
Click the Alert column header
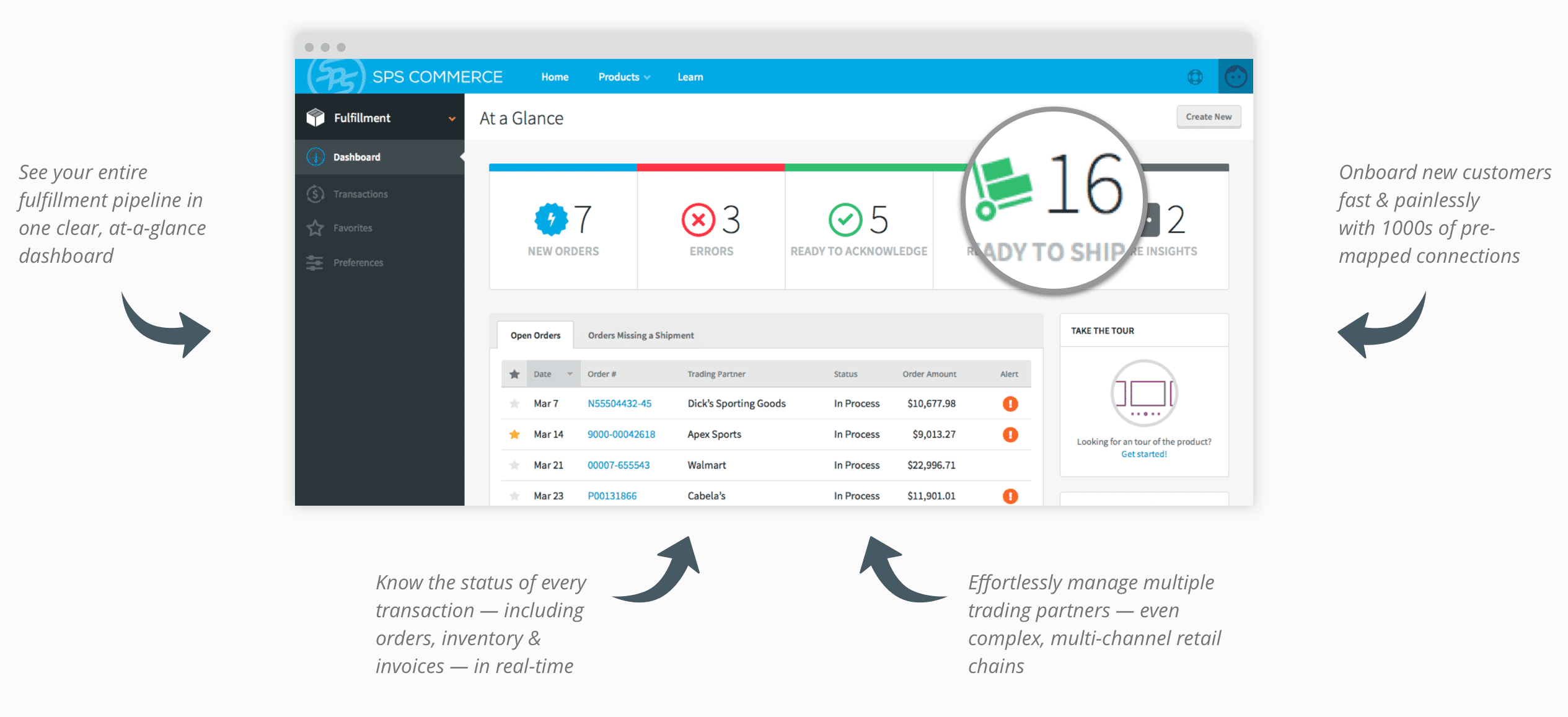click(1009, 374)
